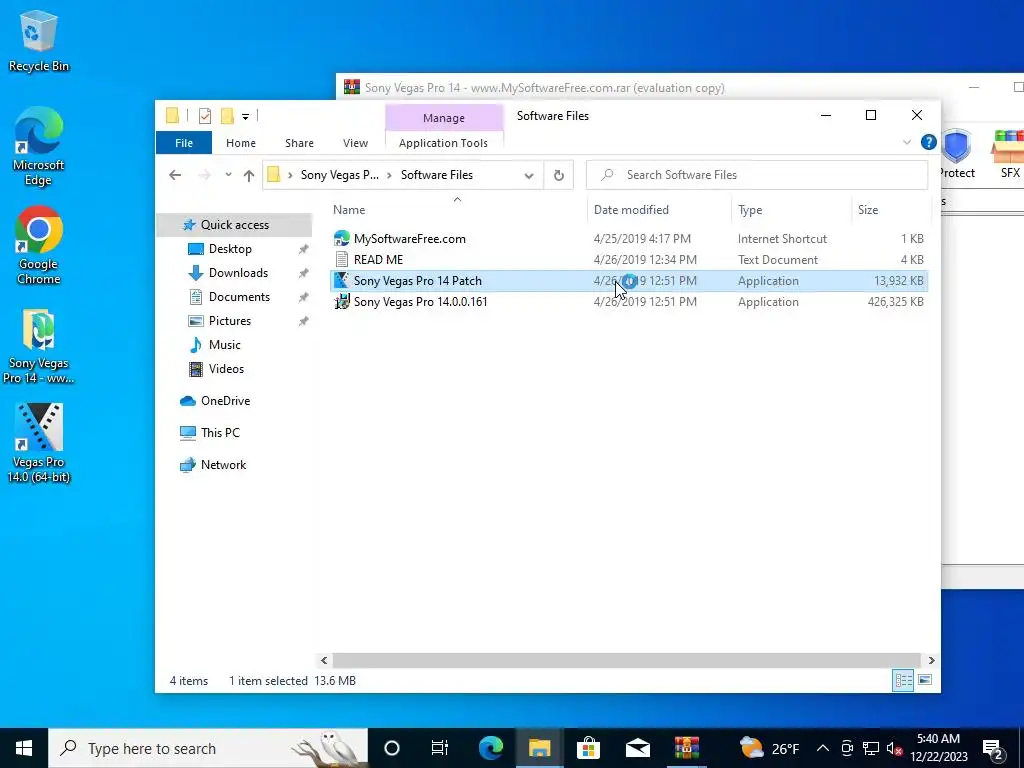Open the Application Tools tab

click(x=443, y=143)
